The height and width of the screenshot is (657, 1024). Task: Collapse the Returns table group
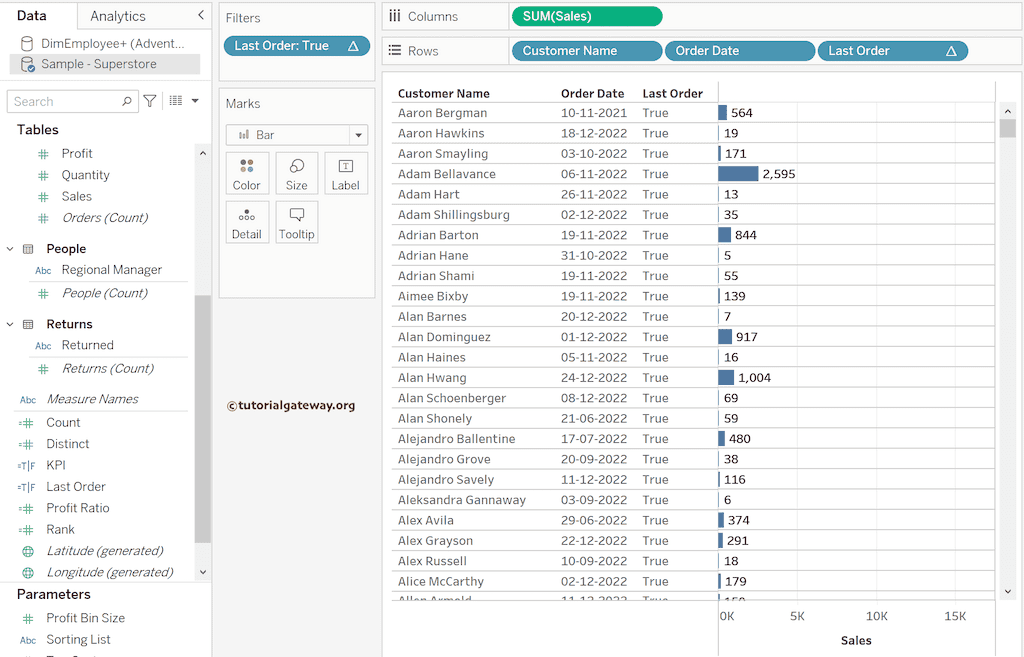(10, 324)
